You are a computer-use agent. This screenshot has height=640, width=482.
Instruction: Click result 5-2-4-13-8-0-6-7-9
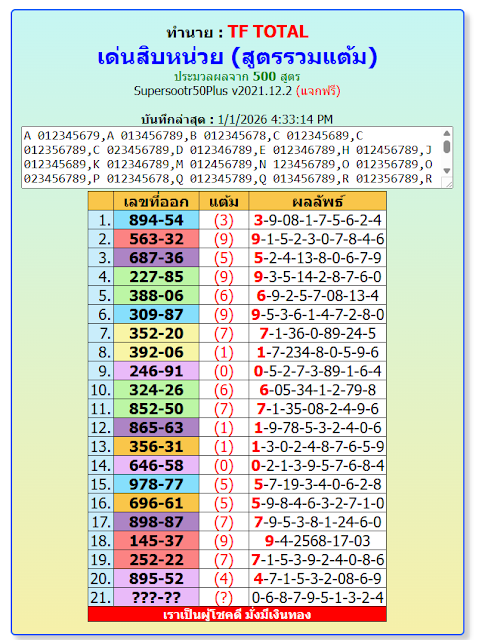318,258
